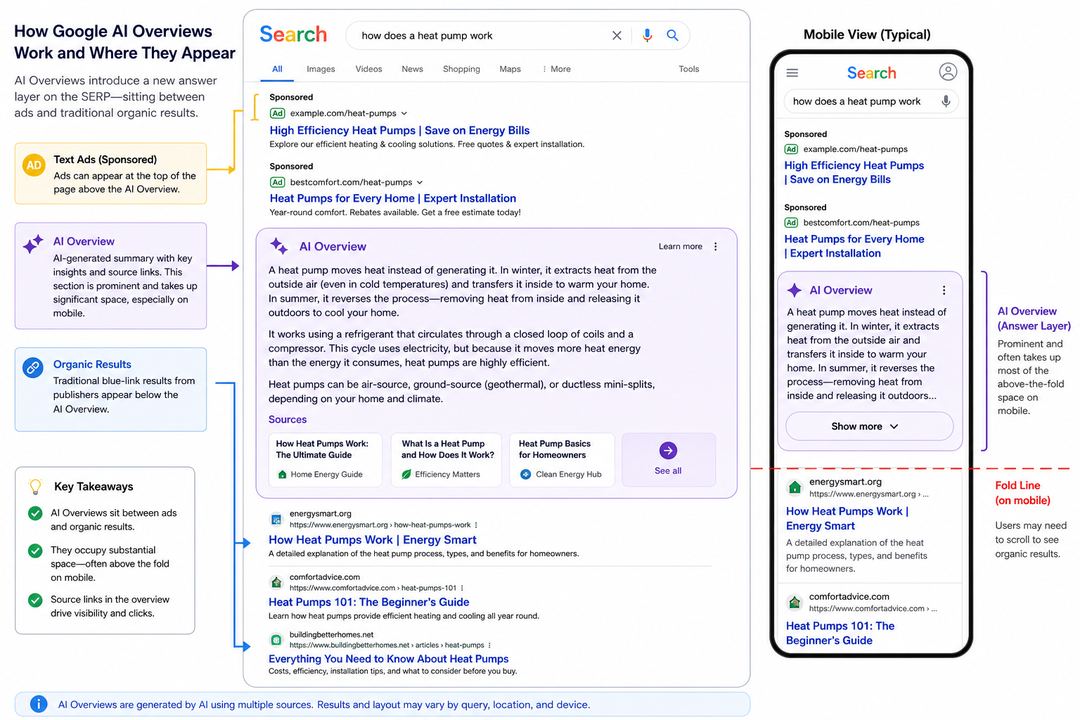1080x720 pixels.
Task: Click the energysmart.org house icon in mobile view
Action: click(x=795, y=487)
